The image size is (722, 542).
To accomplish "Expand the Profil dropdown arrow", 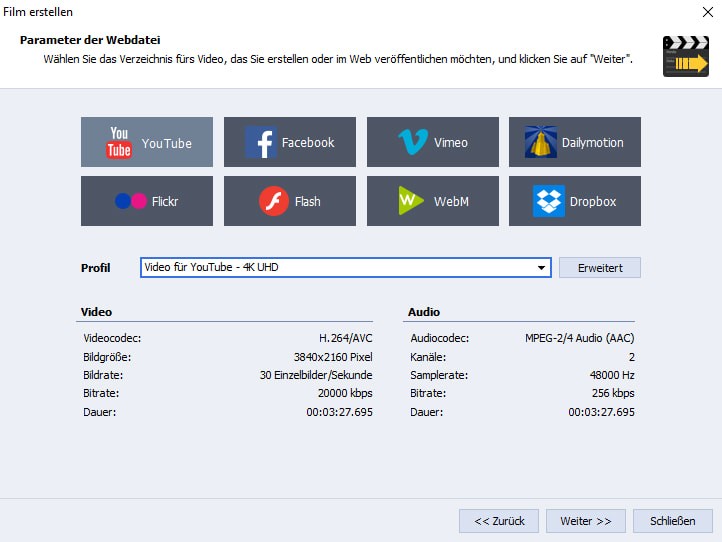I will [541, 268].
